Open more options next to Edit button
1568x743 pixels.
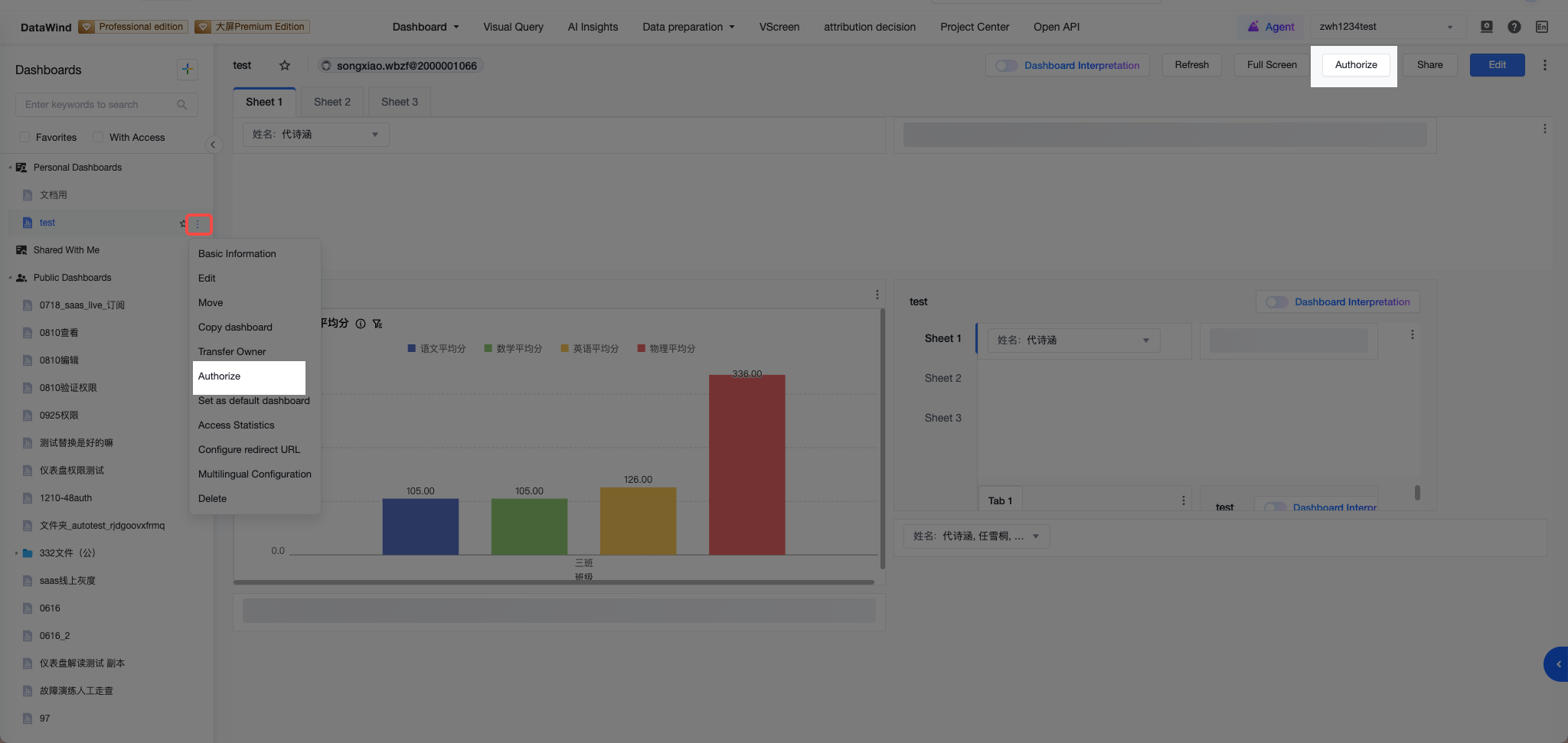[x=1544, y=65]
